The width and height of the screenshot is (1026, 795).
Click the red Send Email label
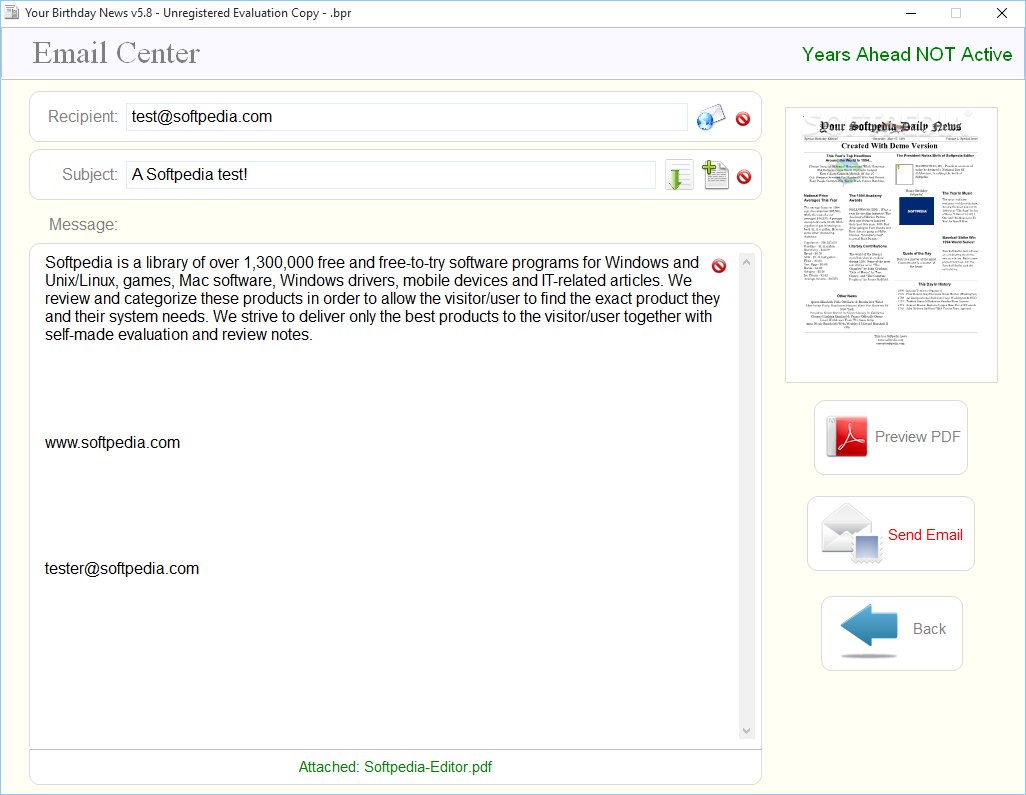click(925, 535)
